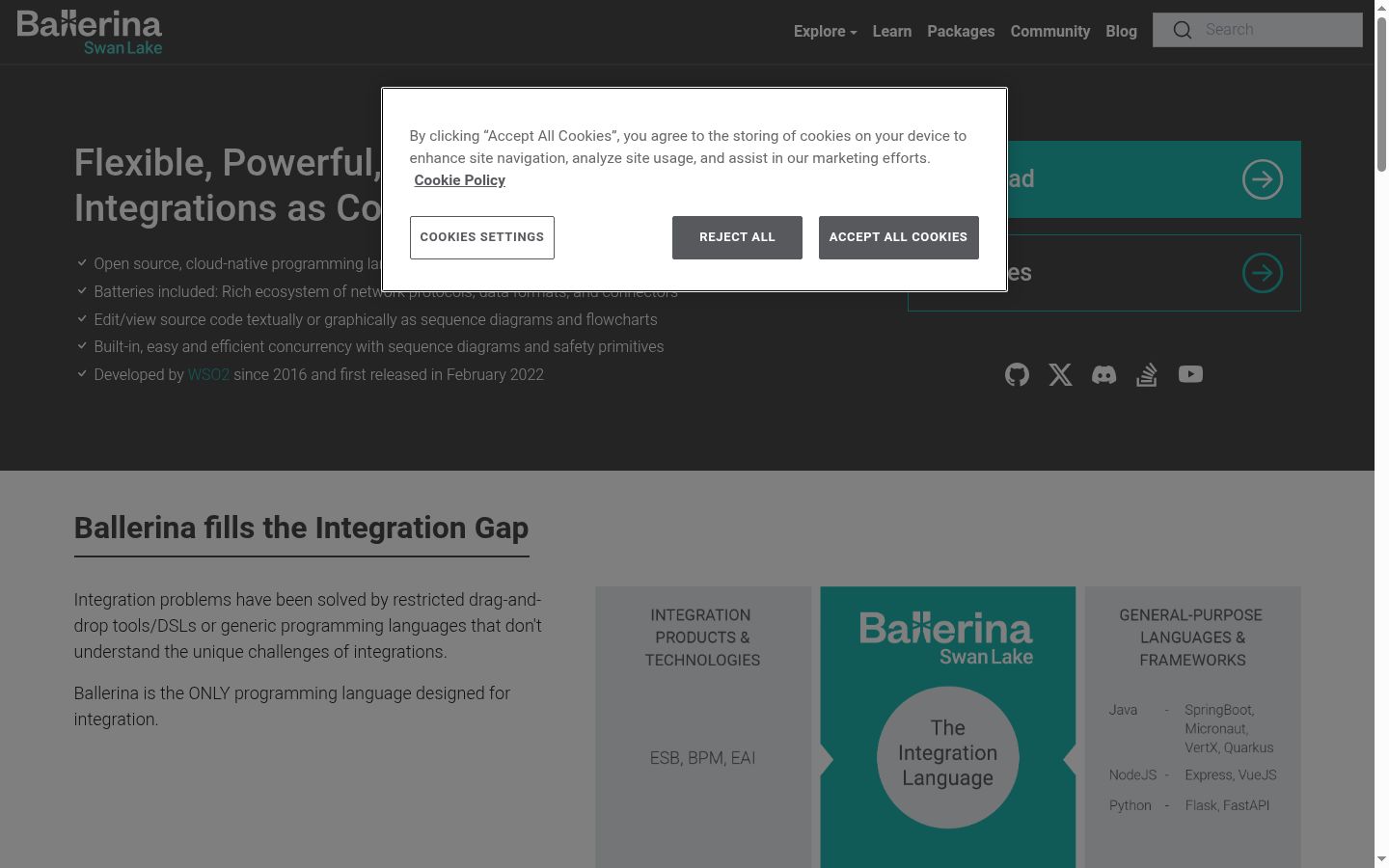
Task: Expand the Explore dropdown menu
Action: (825, 31)
